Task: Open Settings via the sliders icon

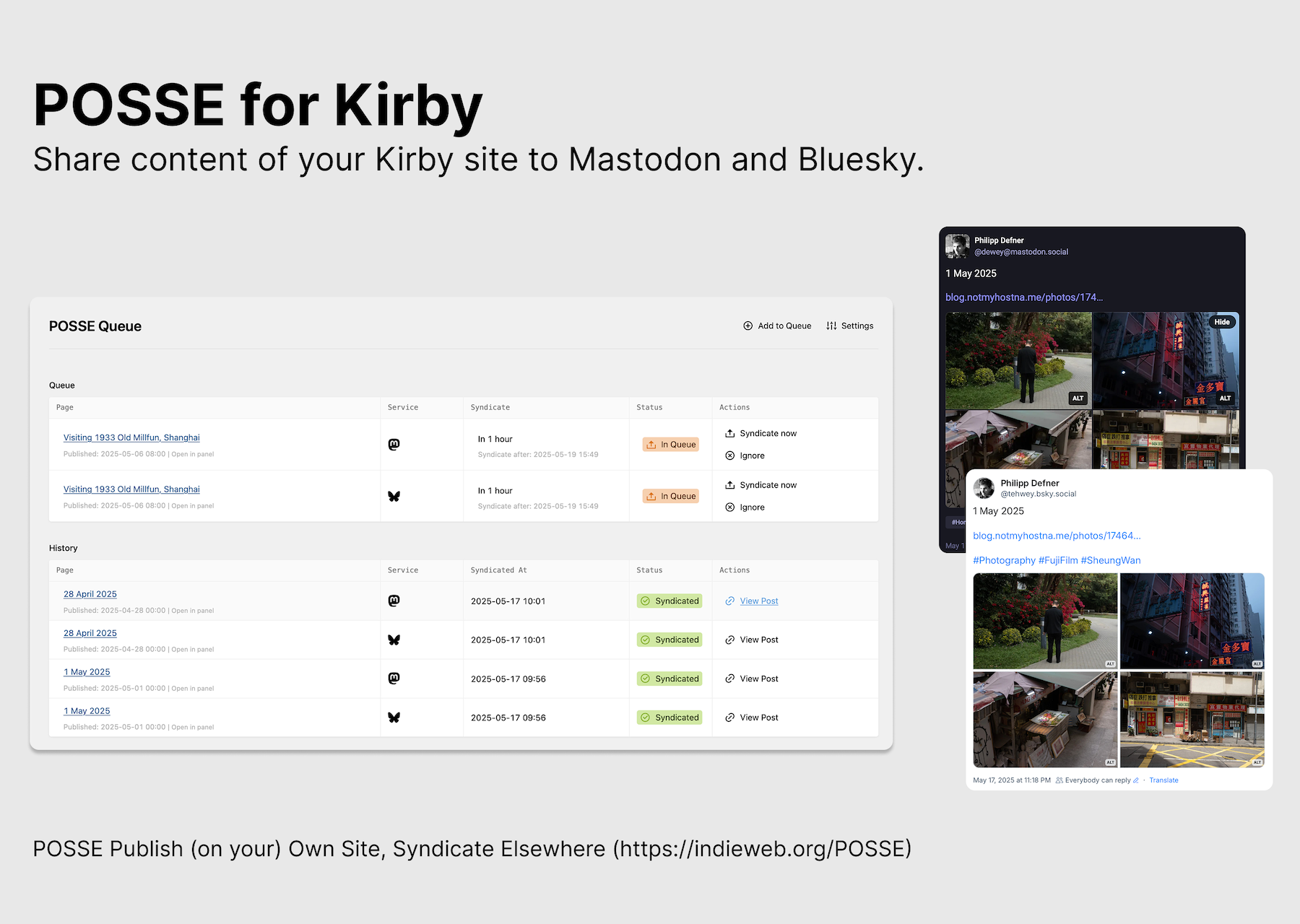Action: pos(832,326)
